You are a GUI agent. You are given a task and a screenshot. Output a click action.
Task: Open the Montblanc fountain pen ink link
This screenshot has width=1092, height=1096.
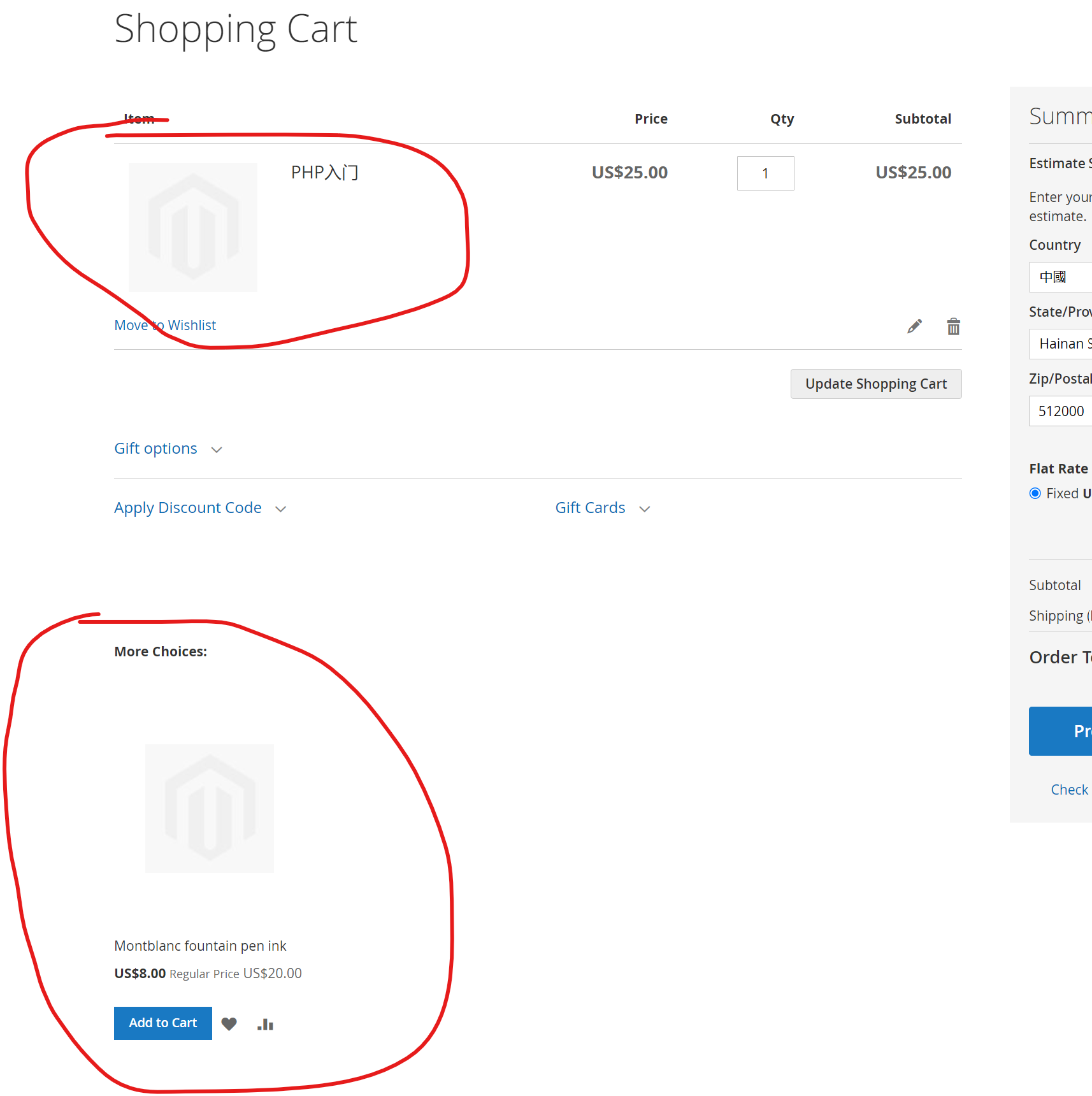200,946
